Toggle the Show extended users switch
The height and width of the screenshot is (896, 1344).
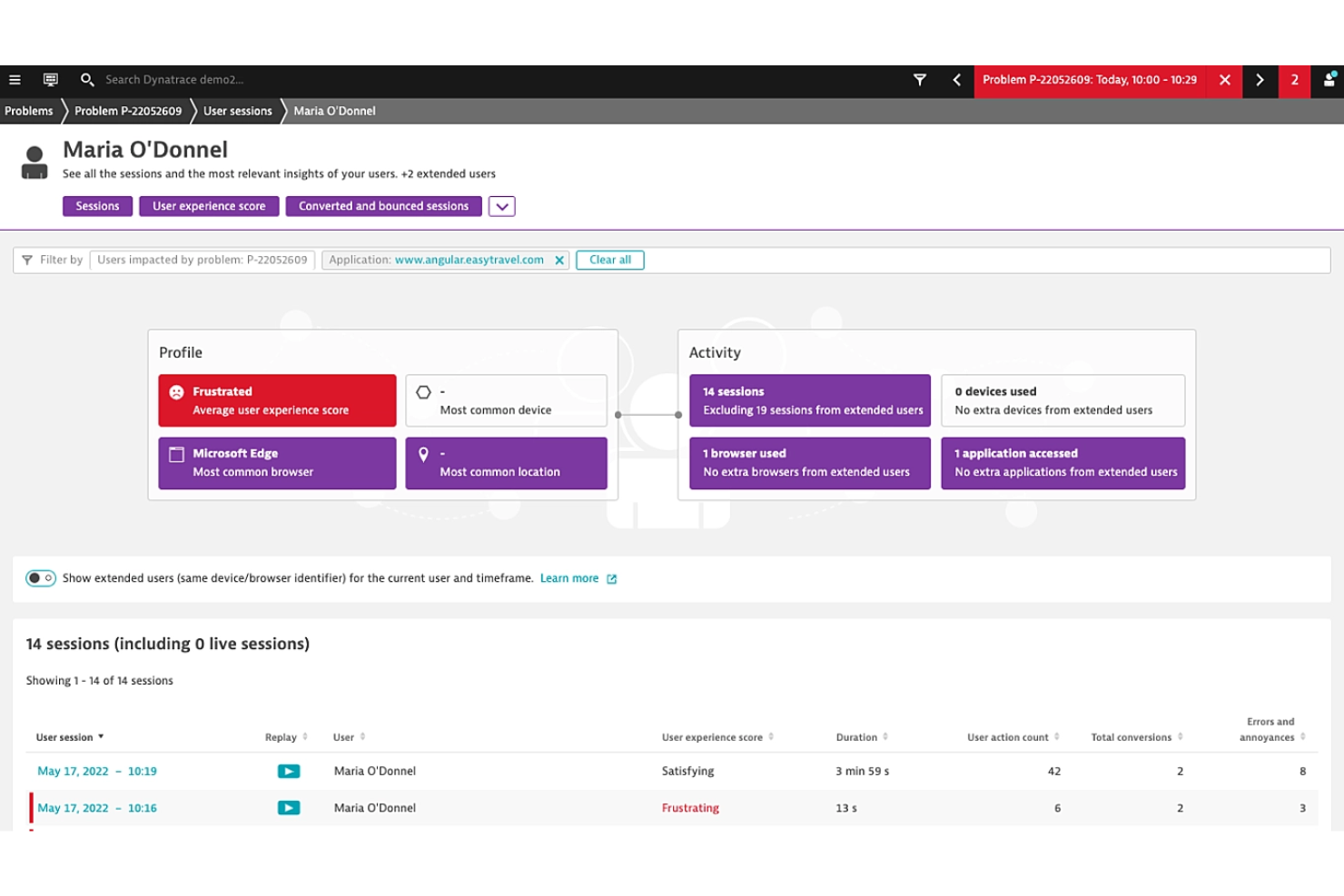(x=41, y=577)
